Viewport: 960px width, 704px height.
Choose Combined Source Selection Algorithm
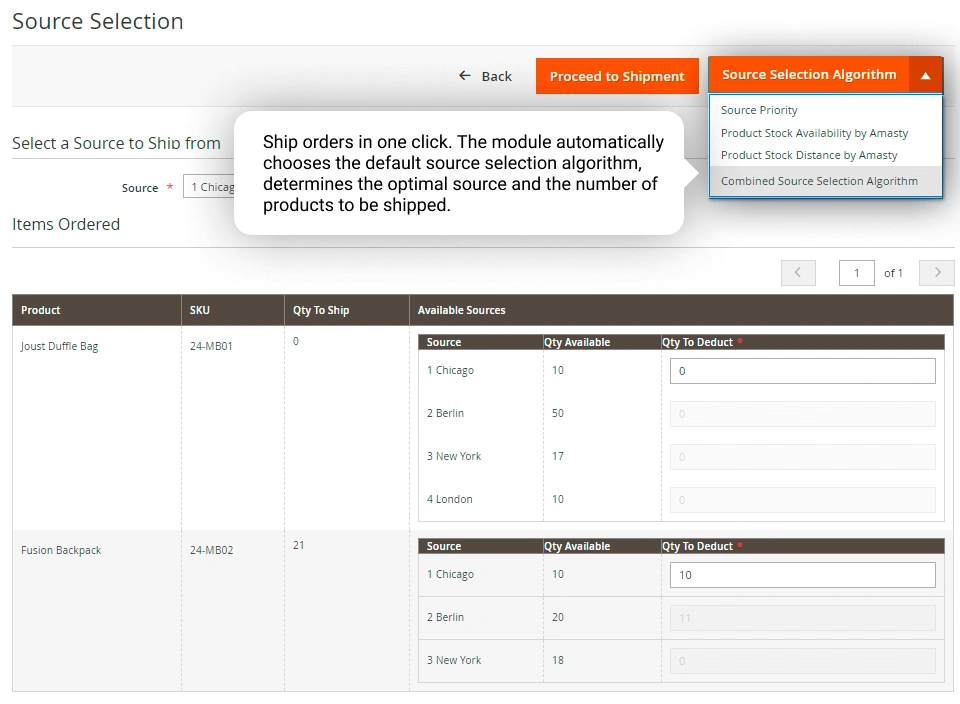pyautogui.click(x=819, y=181)
